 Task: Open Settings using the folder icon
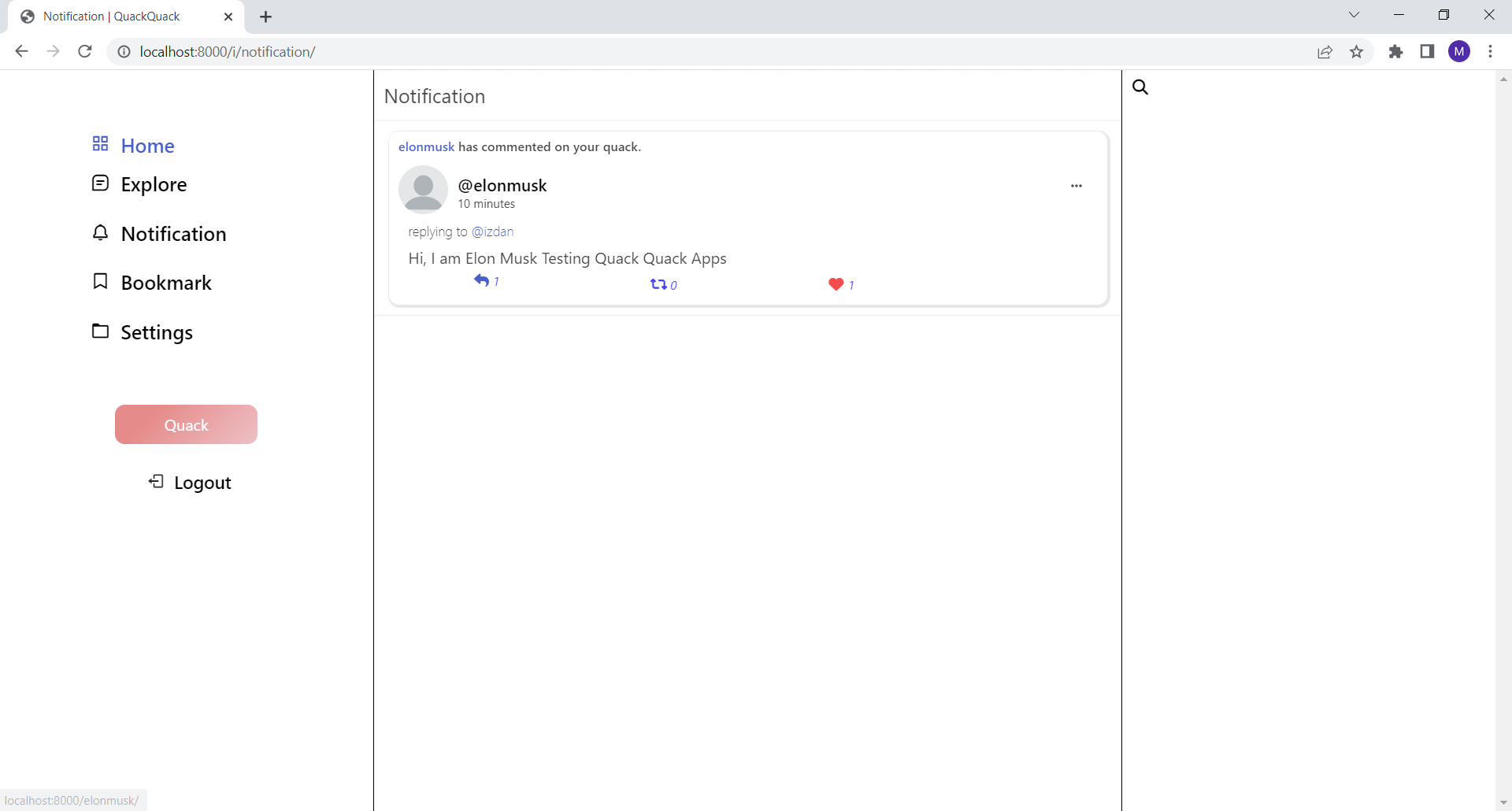point(99,331)
